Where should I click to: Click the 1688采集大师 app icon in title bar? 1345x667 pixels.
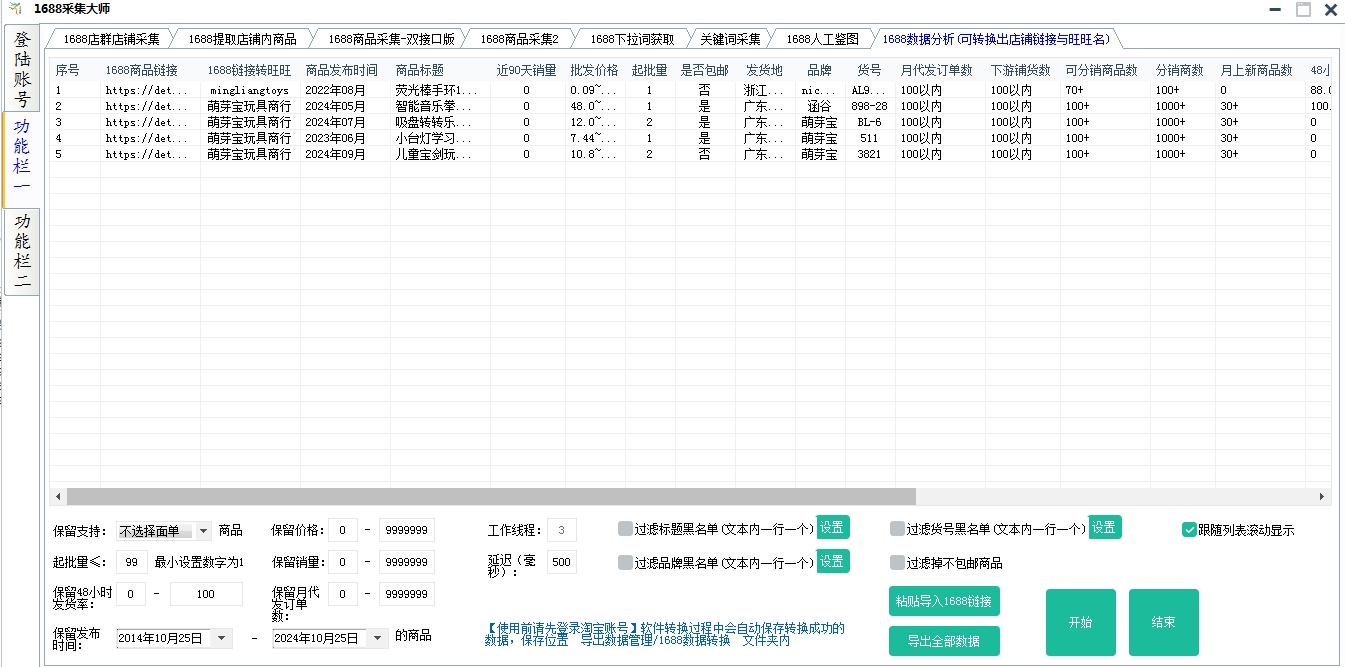click(x=17, y=9)
